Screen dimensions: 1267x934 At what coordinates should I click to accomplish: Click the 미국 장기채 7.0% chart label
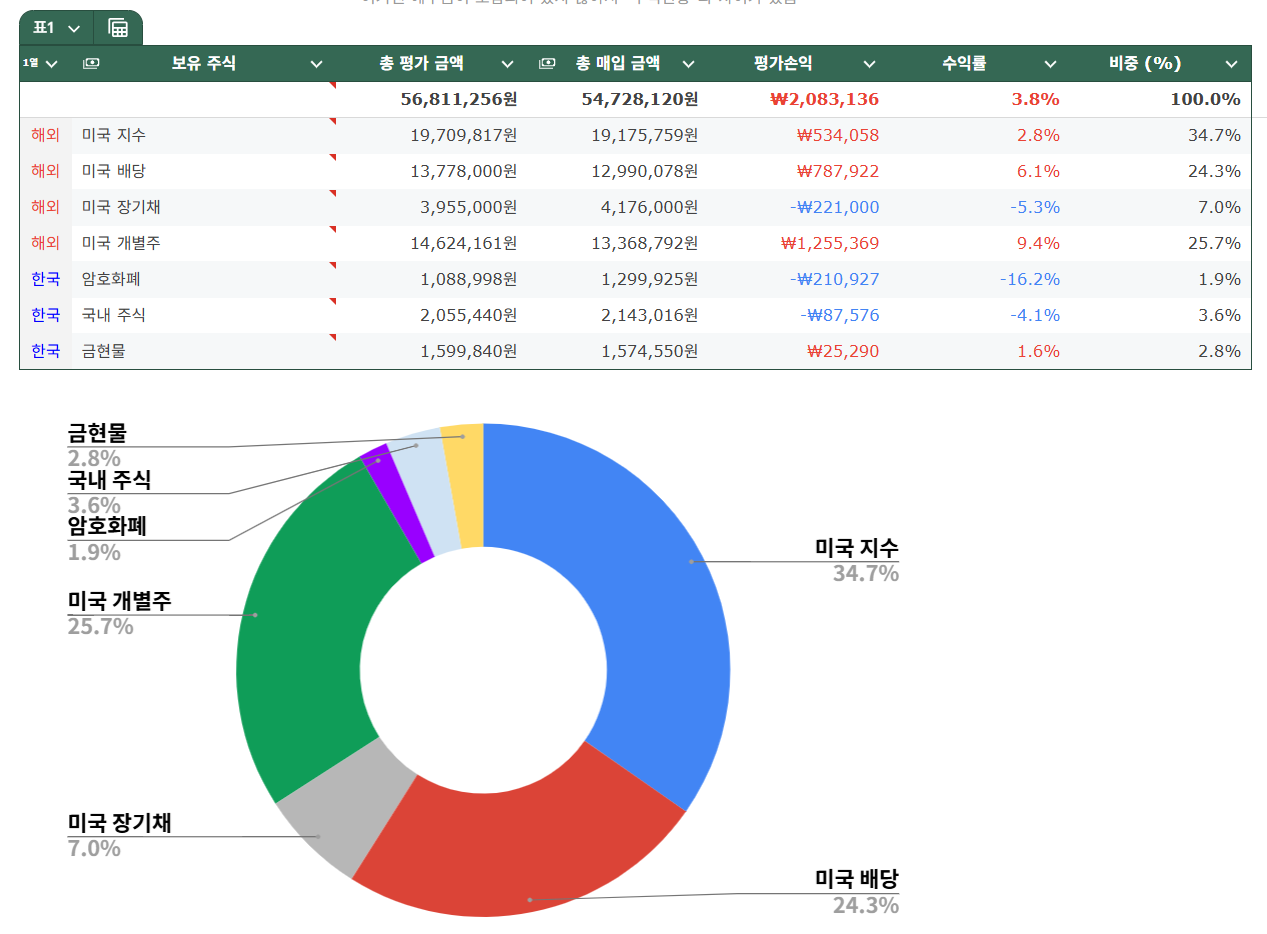[x=119, y=835]
